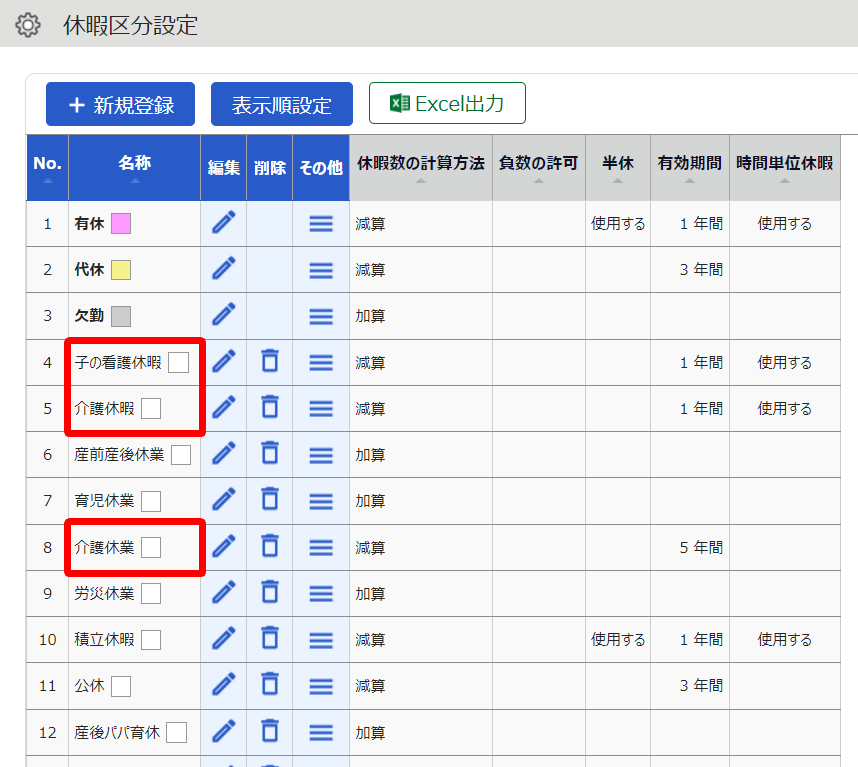This screenshot has width=858, height=767.
Task: Click the white swatch beside 介護休暇
Action: [151, 408]
